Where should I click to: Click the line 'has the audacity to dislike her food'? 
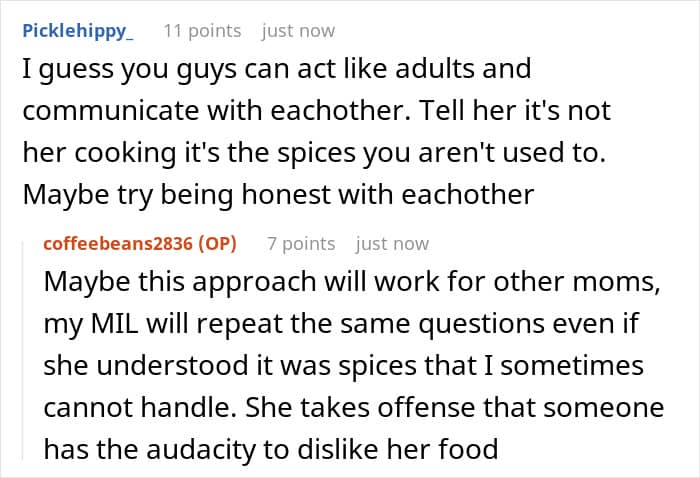pos(270,447)
